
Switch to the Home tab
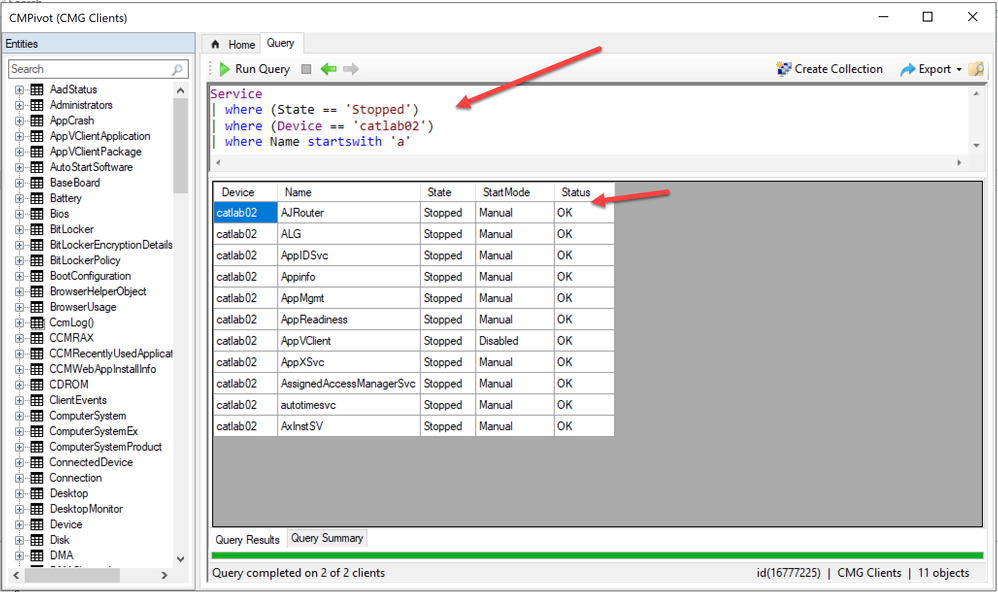[233, 45]
